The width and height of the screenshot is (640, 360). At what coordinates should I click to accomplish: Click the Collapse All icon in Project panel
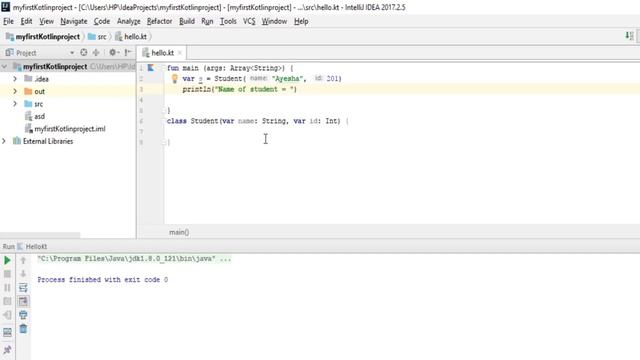click(x=96, y=52)
